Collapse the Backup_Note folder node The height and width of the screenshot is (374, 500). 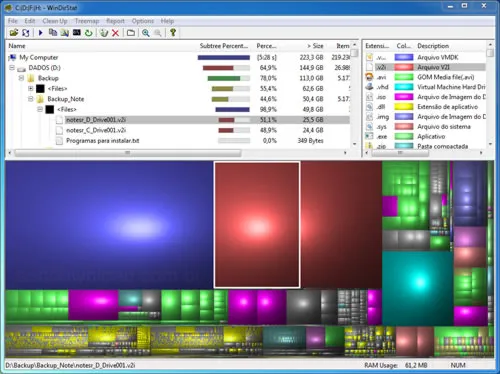point(31,99)
